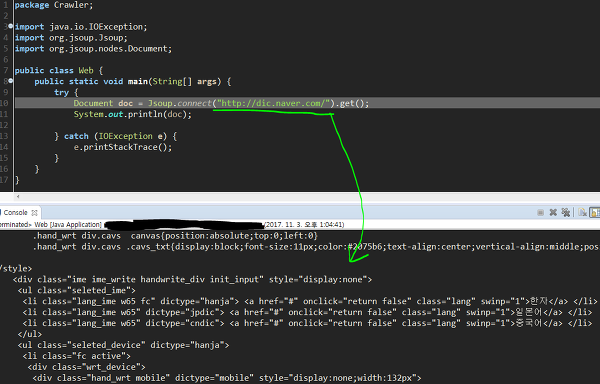The image size is (600, 384).
Task: Click the 'public class Web {' declaration
Action: coord(59,70)
